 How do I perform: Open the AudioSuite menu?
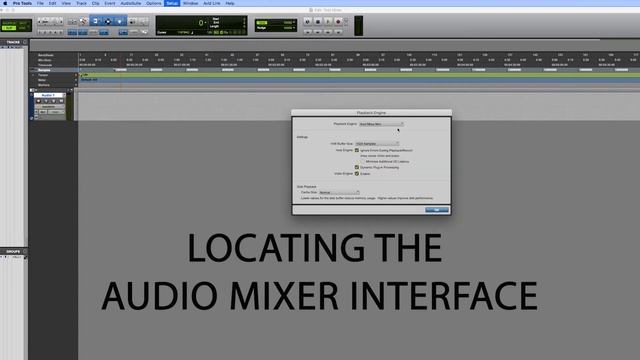click(131, 3)
